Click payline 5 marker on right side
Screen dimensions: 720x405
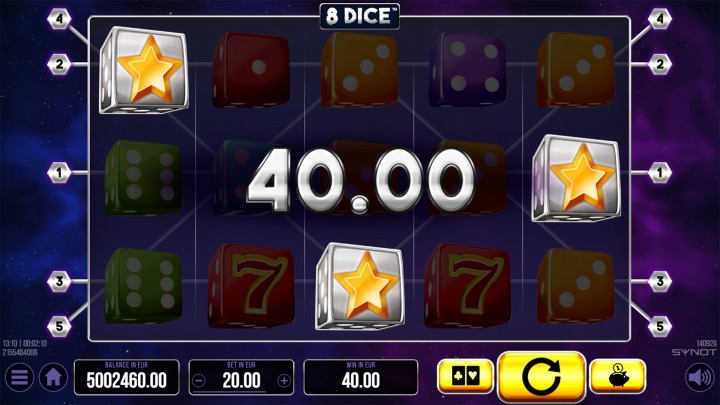(x=660, y=326)
